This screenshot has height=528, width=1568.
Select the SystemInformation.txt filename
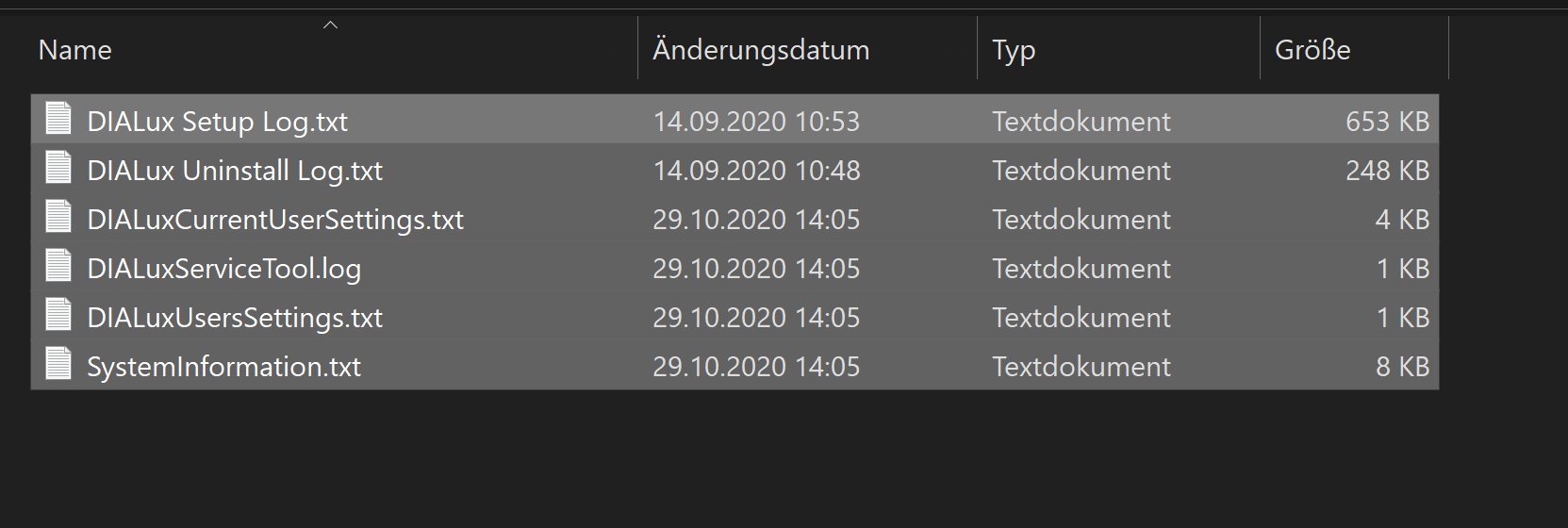[x=223, y=367]
